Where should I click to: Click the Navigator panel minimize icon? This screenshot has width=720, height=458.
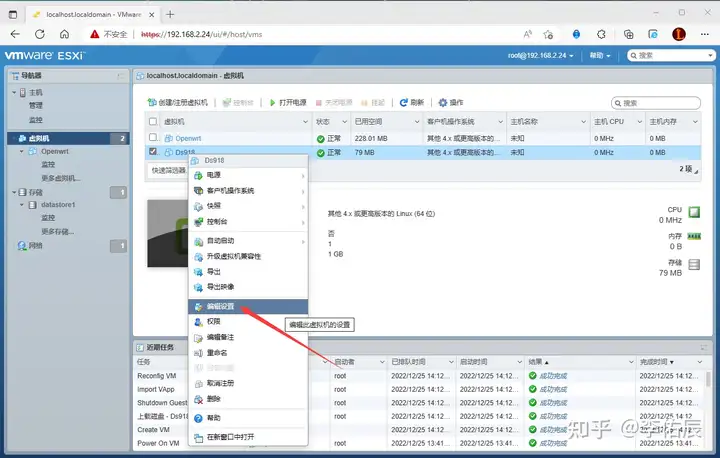point(120,76)
